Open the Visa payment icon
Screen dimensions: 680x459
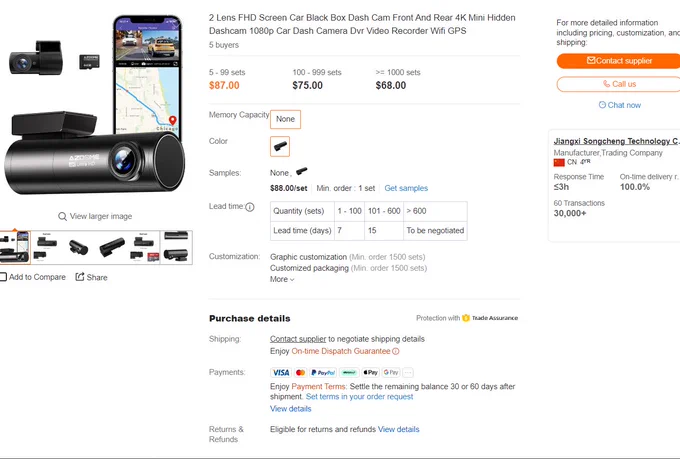(281, 372)
